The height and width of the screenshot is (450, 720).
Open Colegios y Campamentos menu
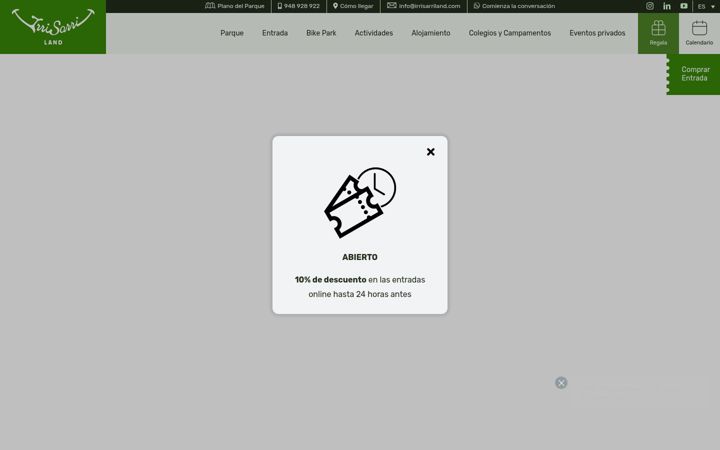[510, 33]
